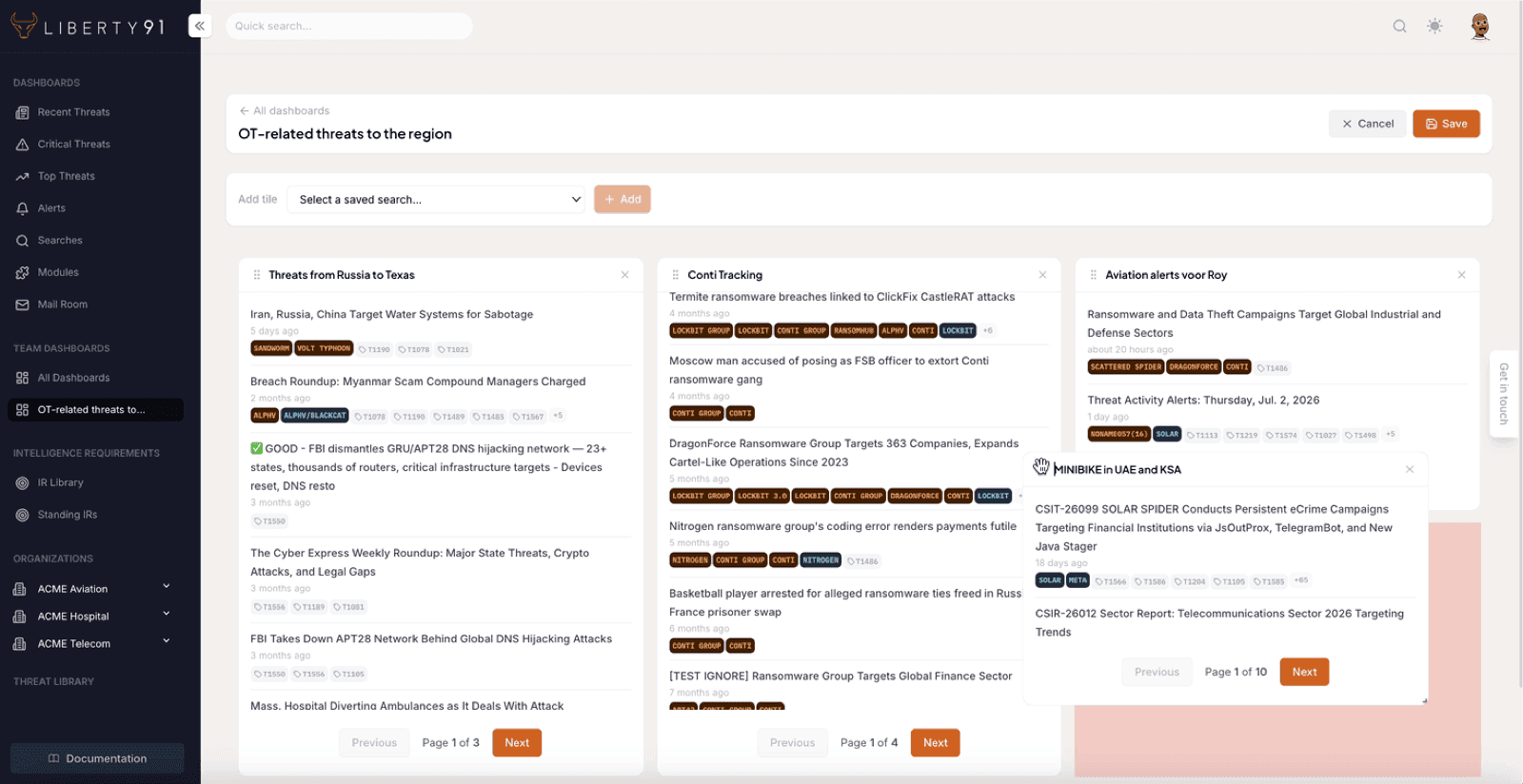This screenshot has width=1523, height=784.
Task: Toggle light/dark theme sun icon
Action: click(1434, 26)
